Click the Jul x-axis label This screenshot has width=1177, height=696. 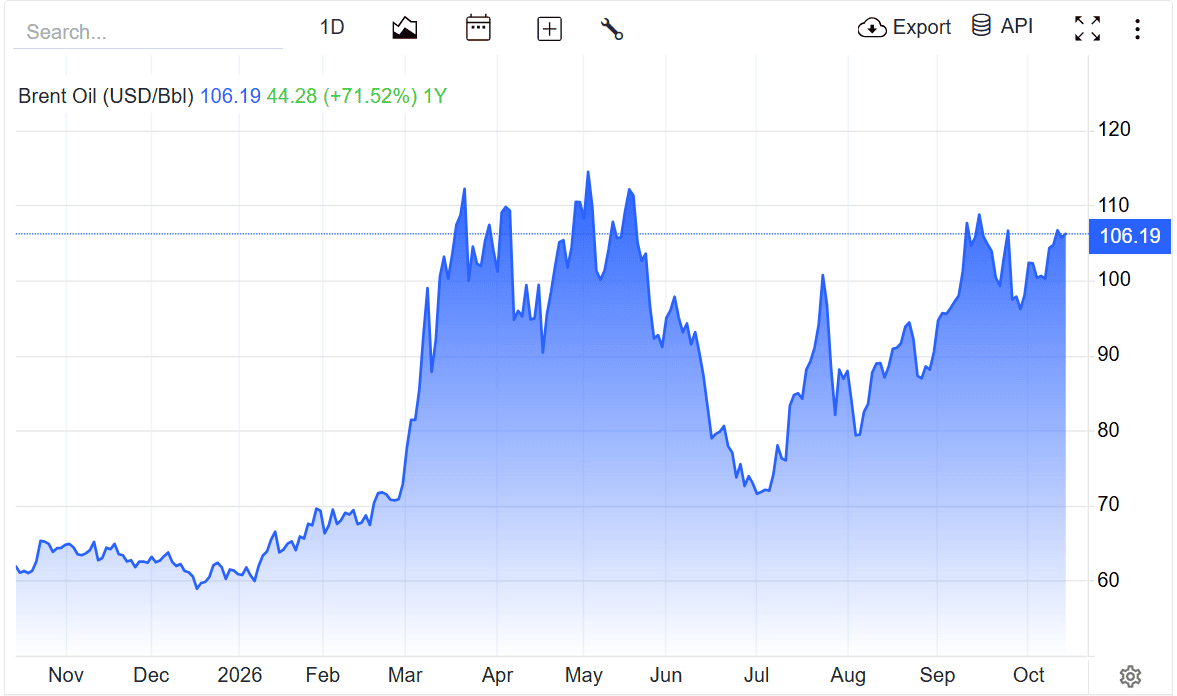point(757,675)
